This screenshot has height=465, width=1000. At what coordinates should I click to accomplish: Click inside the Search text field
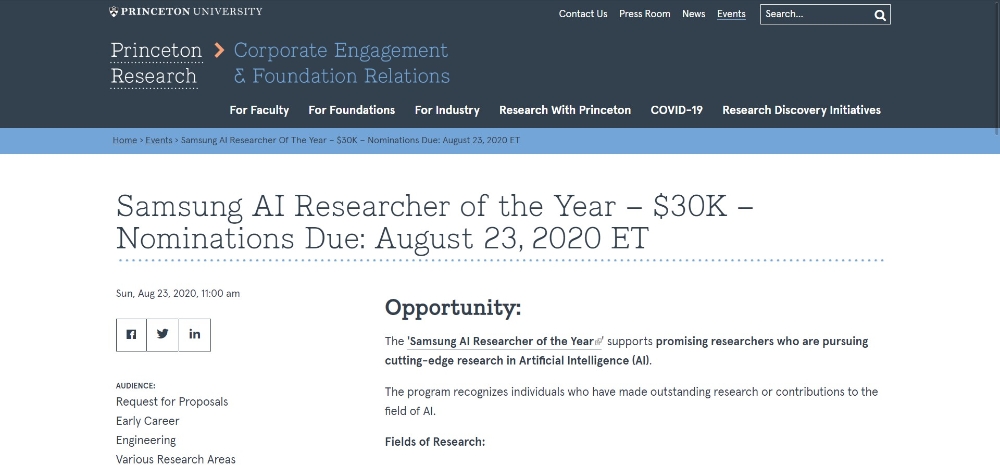[815, 14]
